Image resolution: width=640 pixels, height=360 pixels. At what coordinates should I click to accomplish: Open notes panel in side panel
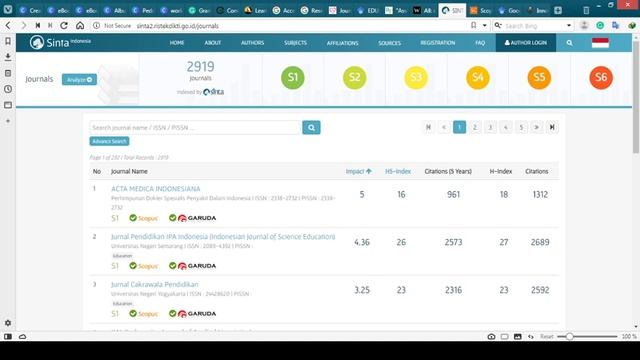click(x=8, y=73)
